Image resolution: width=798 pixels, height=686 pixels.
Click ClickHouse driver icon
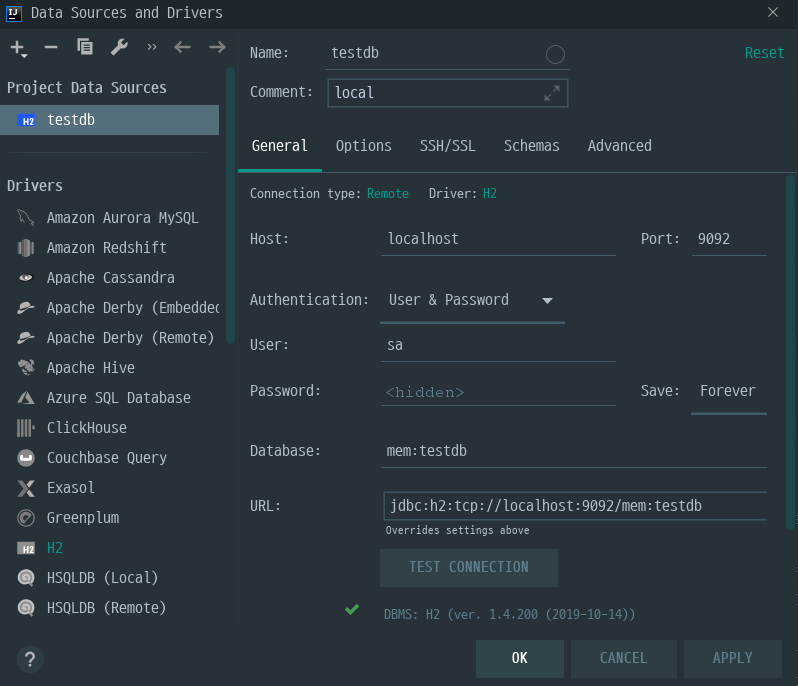[26, 428]
